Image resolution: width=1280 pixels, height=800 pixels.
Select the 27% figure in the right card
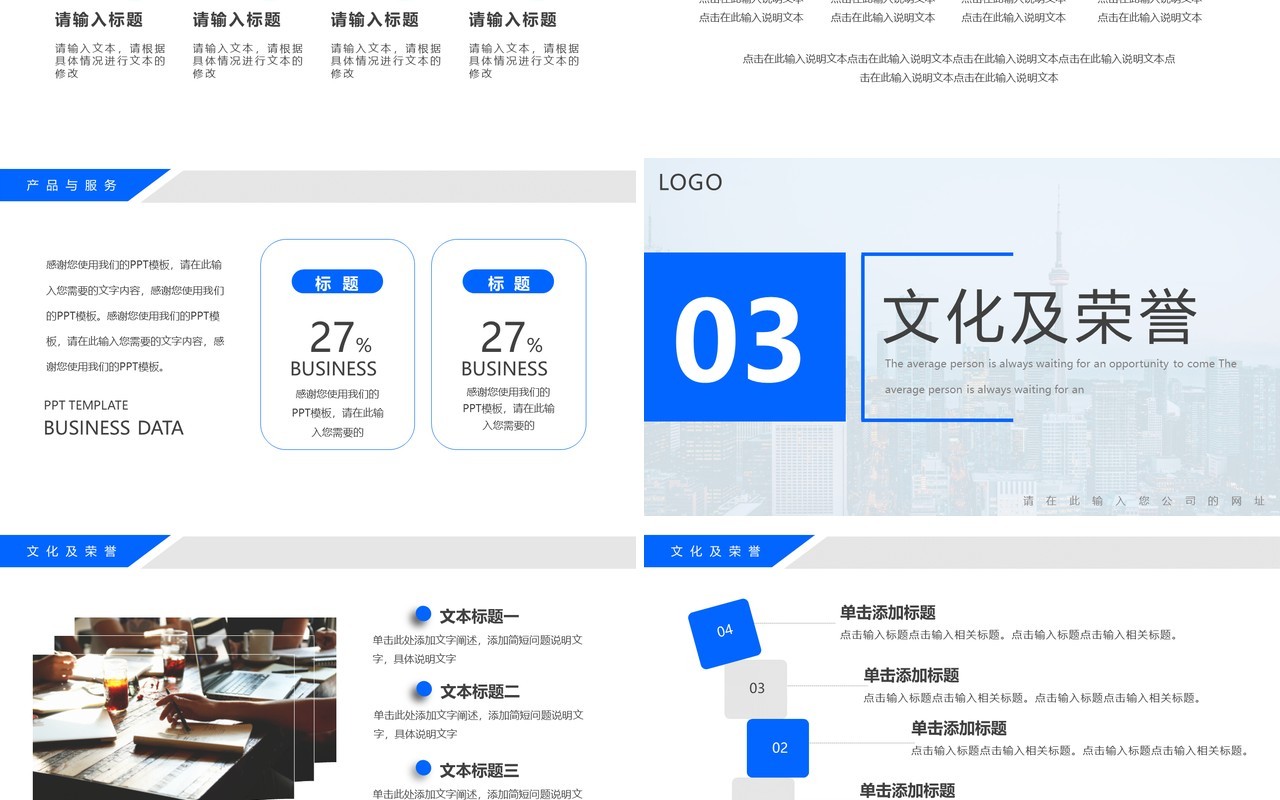pos(511,338)
